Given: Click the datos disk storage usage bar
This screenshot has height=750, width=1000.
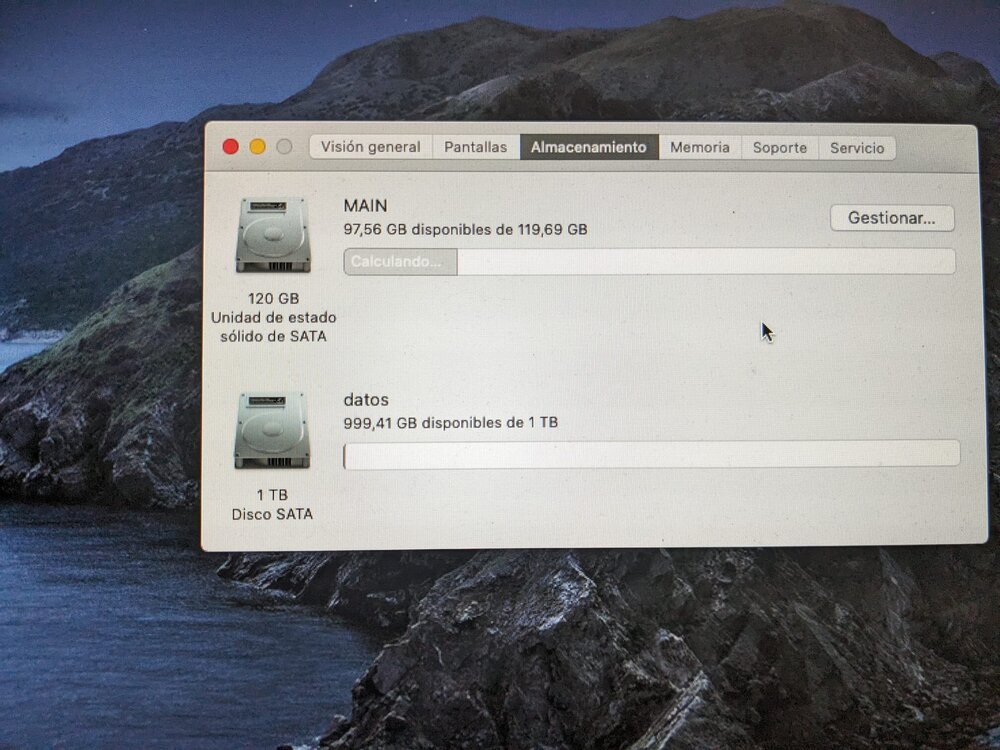Looking at the screenshot, I should pyautogui.click(x=651, y=454).
